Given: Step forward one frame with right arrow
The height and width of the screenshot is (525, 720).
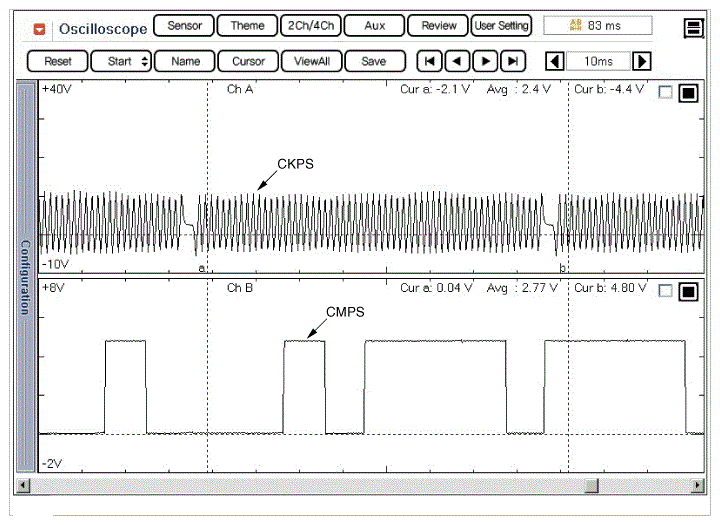Looking at the screenshot, I should pyautogui.click(x=485, y=61).
